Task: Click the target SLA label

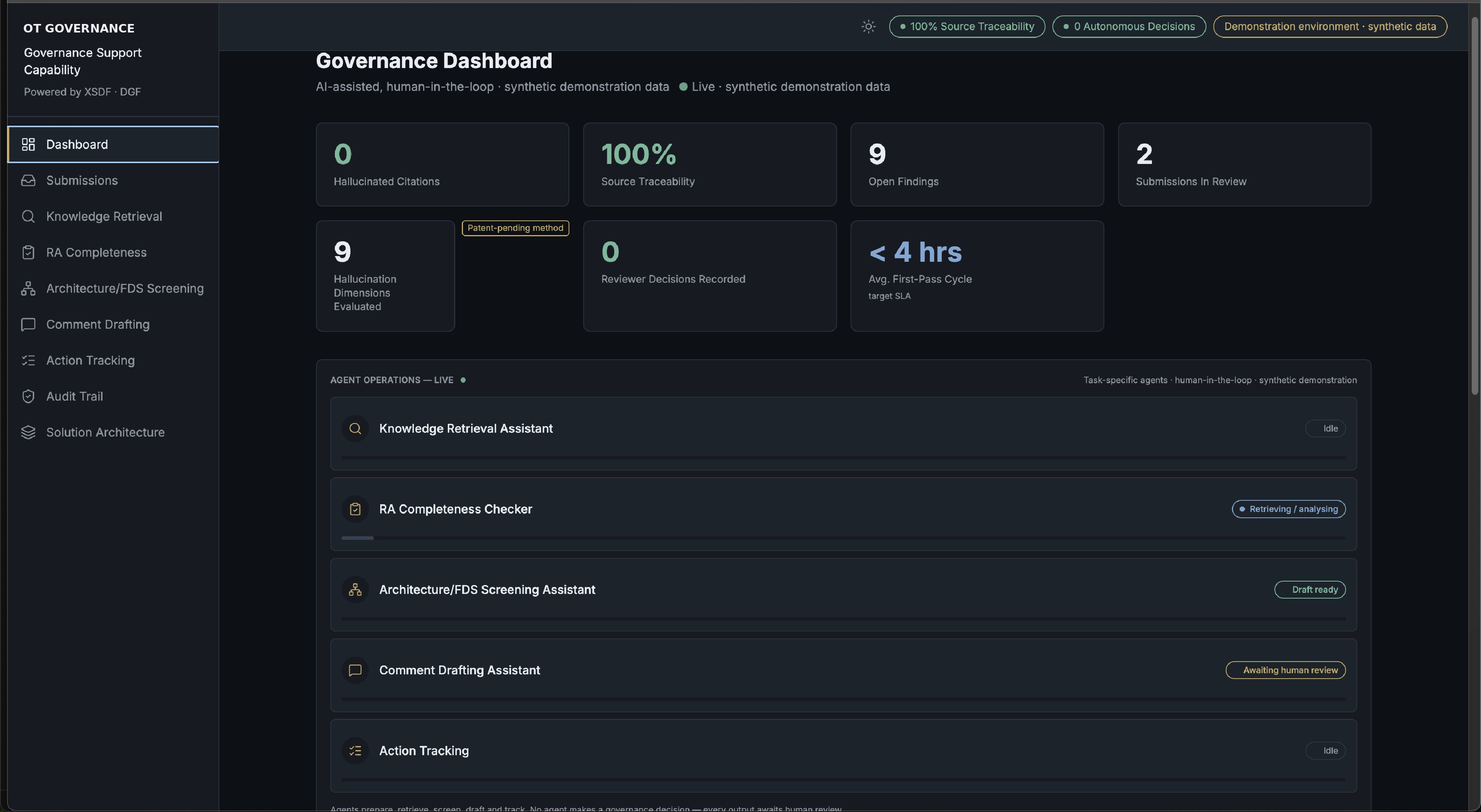Action: [889, 296]
